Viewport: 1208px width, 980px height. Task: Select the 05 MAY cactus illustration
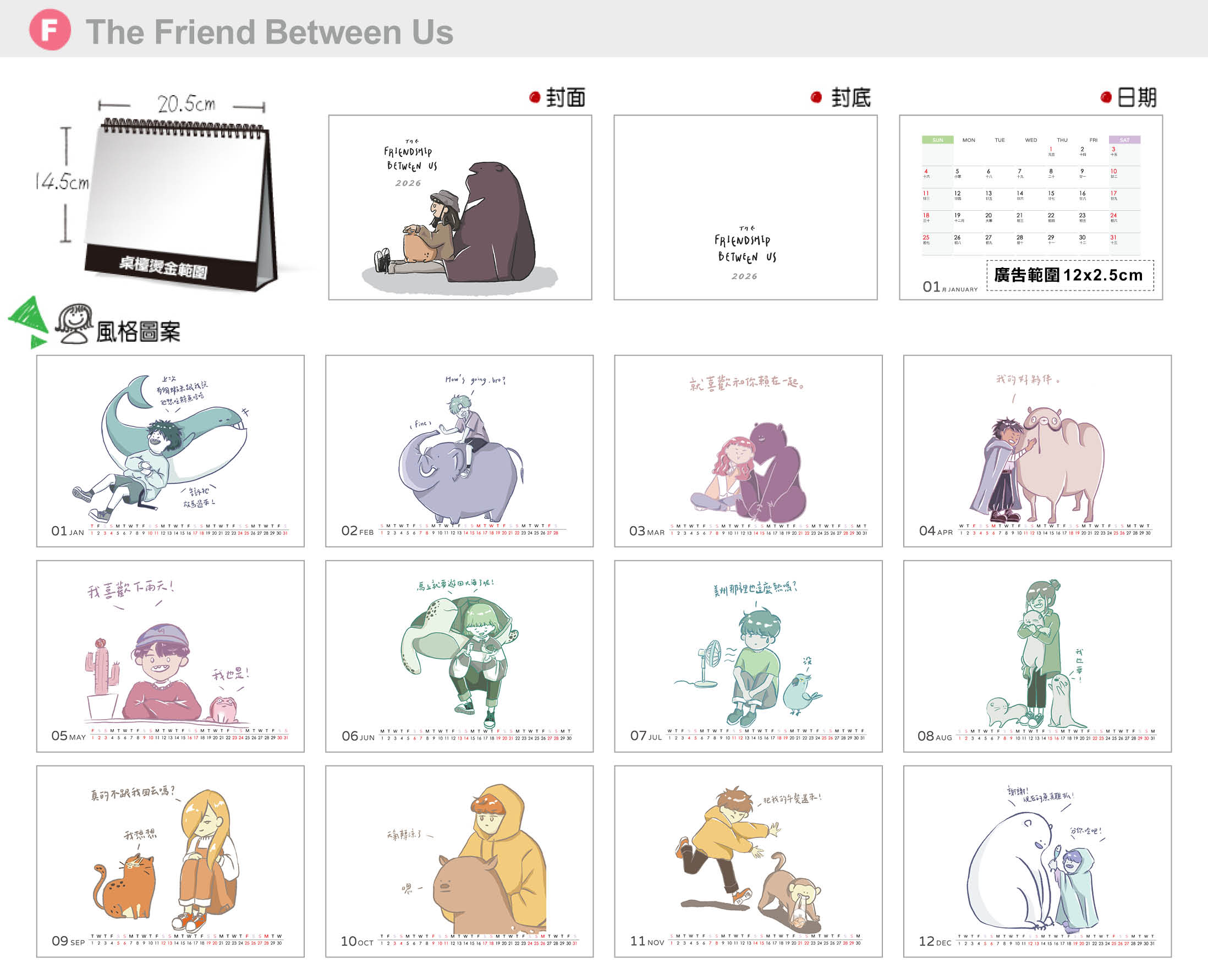171,656
